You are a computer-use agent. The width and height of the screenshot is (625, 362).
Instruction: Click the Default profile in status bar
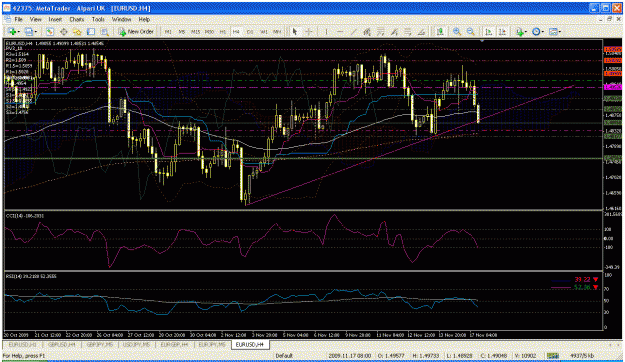coord(284,356)
